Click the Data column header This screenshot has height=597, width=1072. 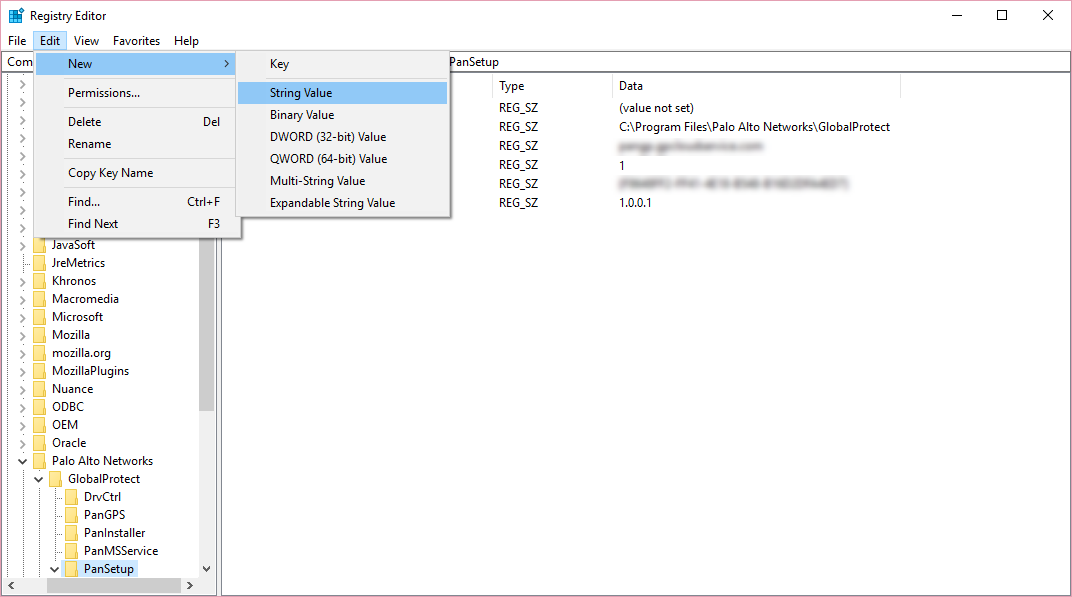click(756, 86)
